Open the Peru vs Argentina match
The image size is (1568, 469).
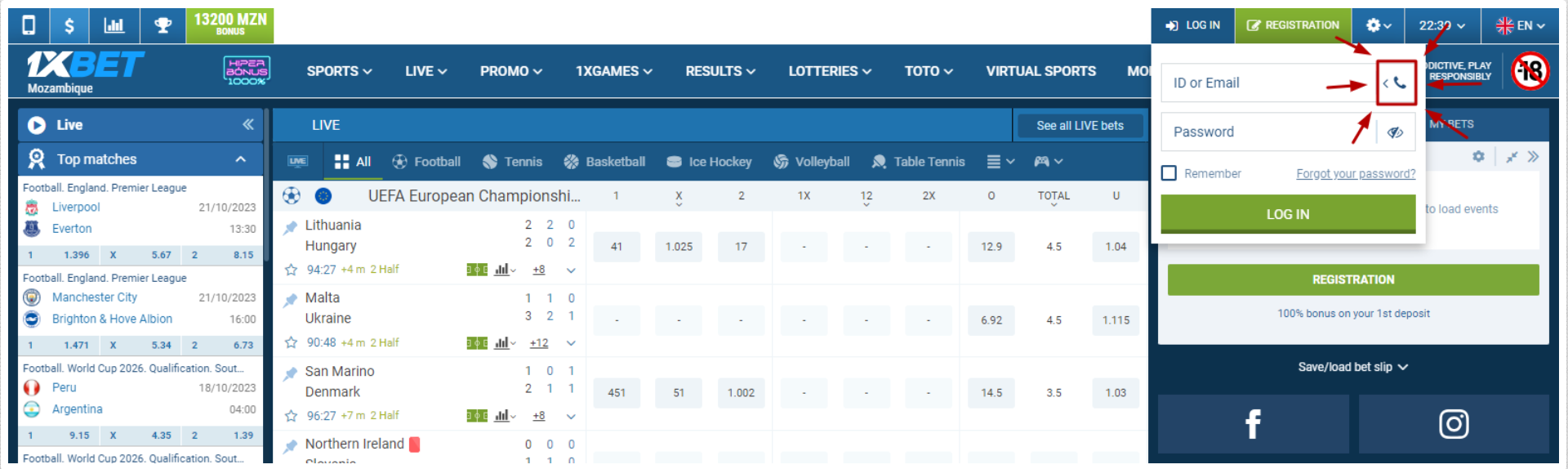pos(140,398)
